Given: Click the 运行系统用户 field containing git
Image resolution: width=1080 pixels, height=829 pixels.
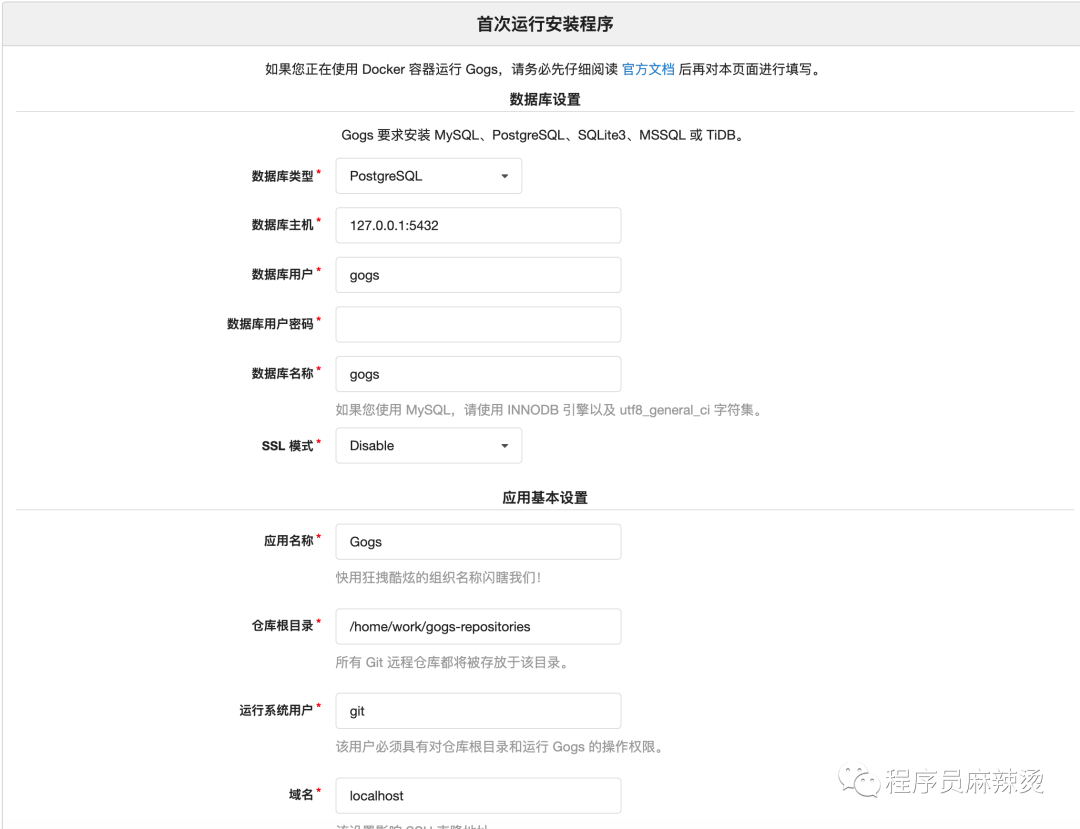Looking at the screenshot, I should point(478,711).
